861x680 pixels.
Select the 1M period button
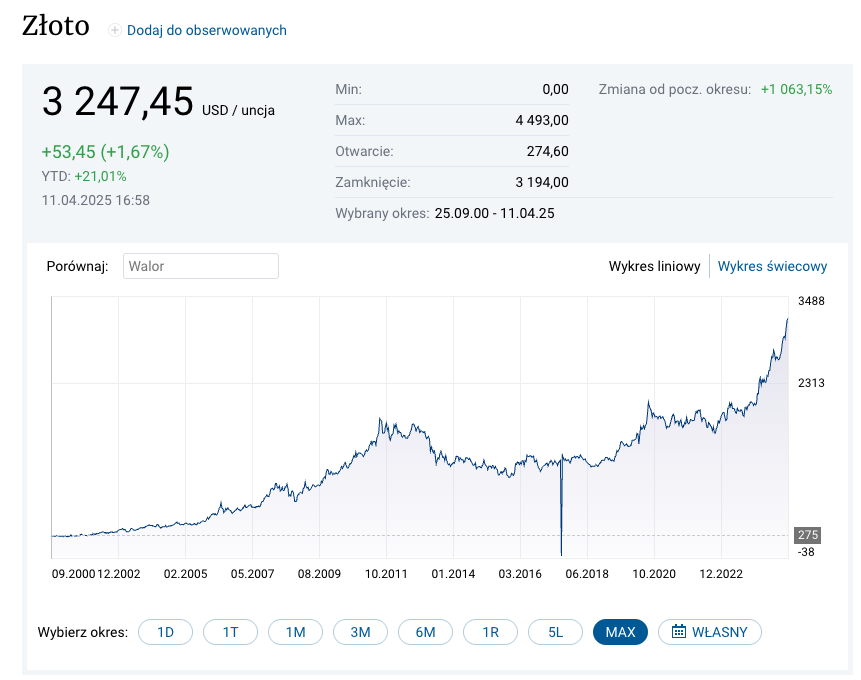coord(295,632)
